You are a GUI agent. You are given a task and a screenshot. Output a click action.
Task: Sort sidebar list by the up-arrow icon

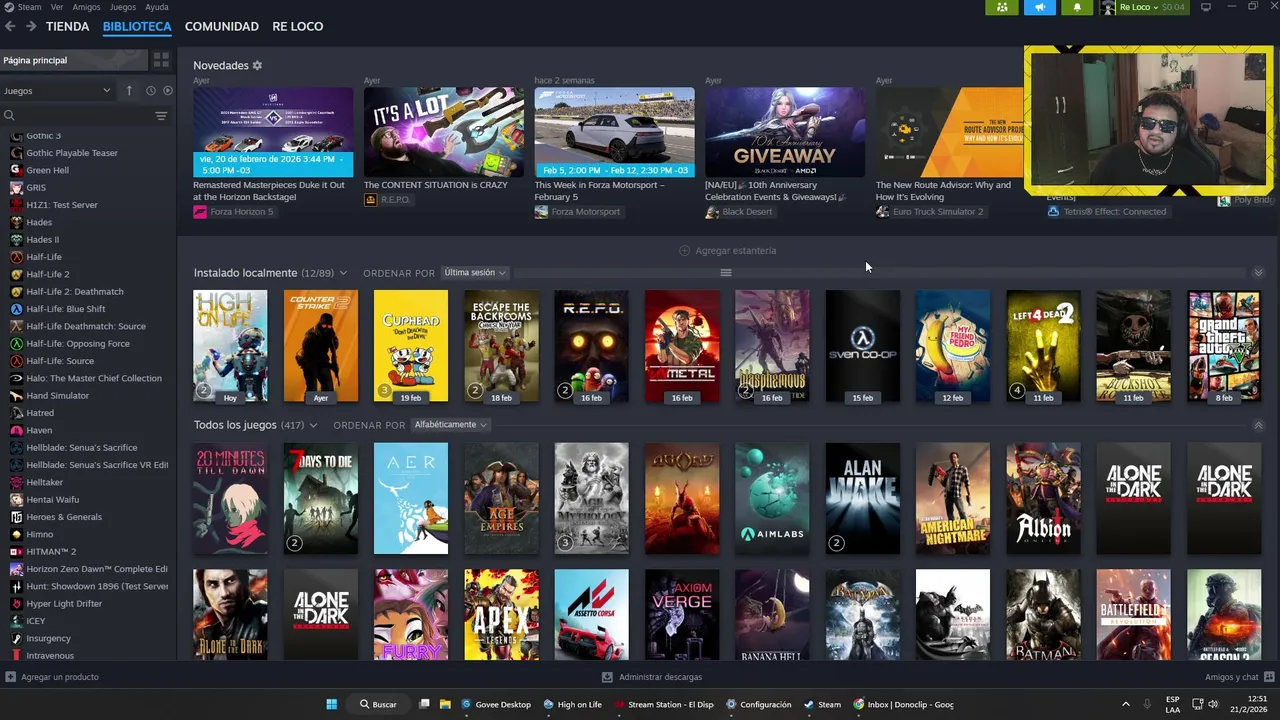[x=129, y=91]
